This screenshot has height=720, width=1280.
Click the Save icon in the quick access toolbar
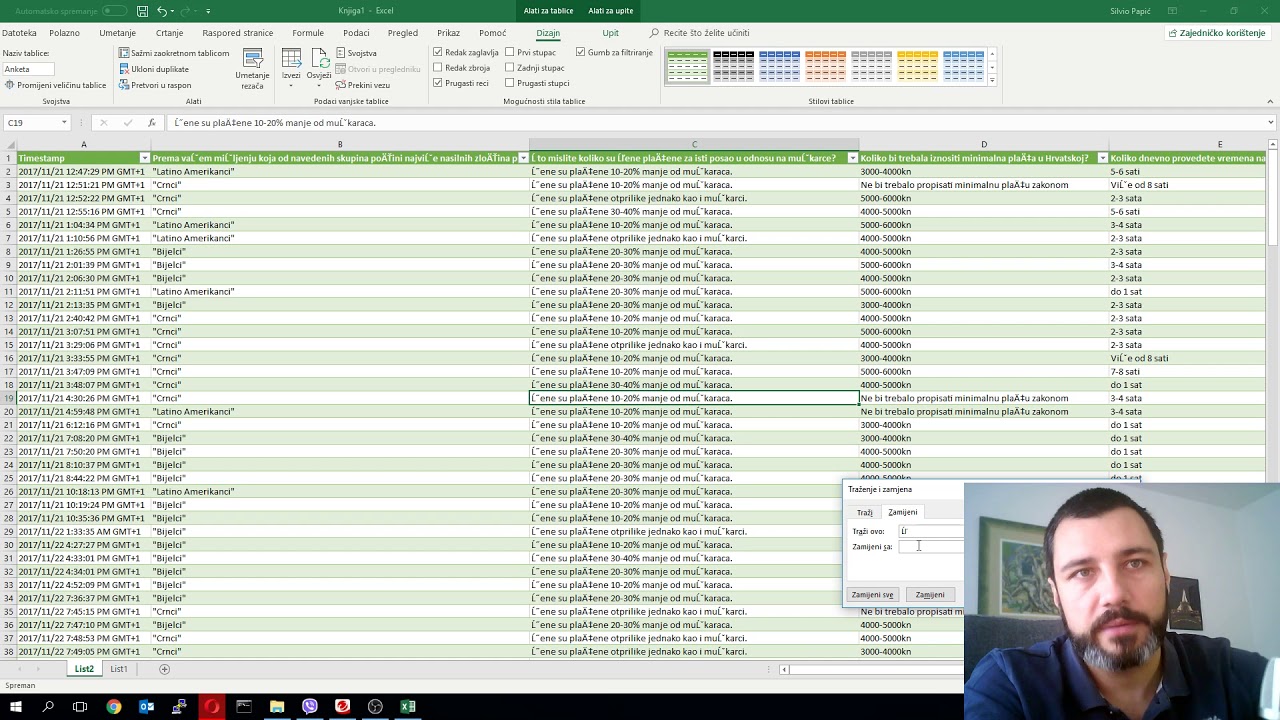(x=142, y=11)
